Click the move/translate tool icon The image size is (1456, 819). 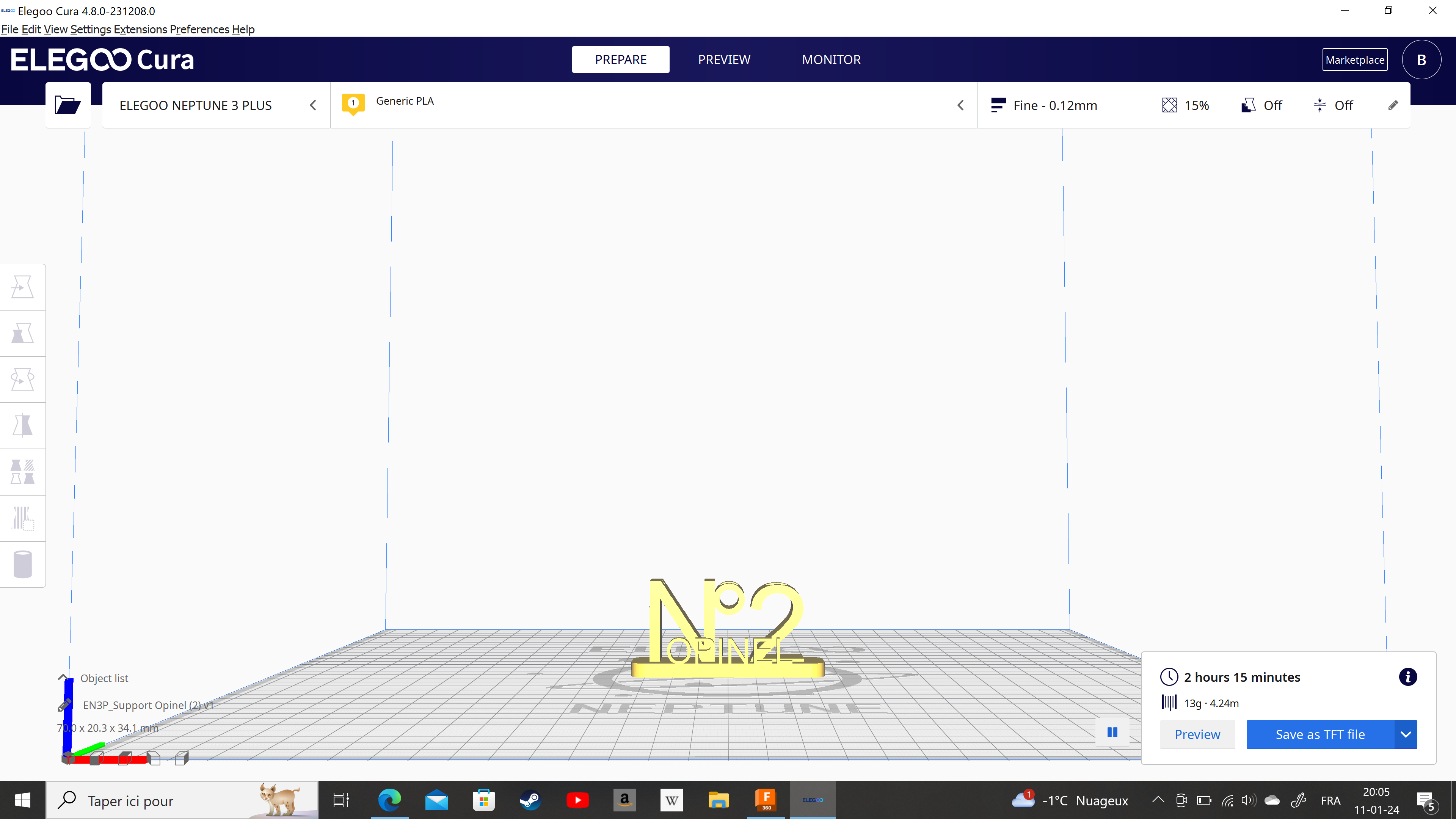(x=22, y=287)
